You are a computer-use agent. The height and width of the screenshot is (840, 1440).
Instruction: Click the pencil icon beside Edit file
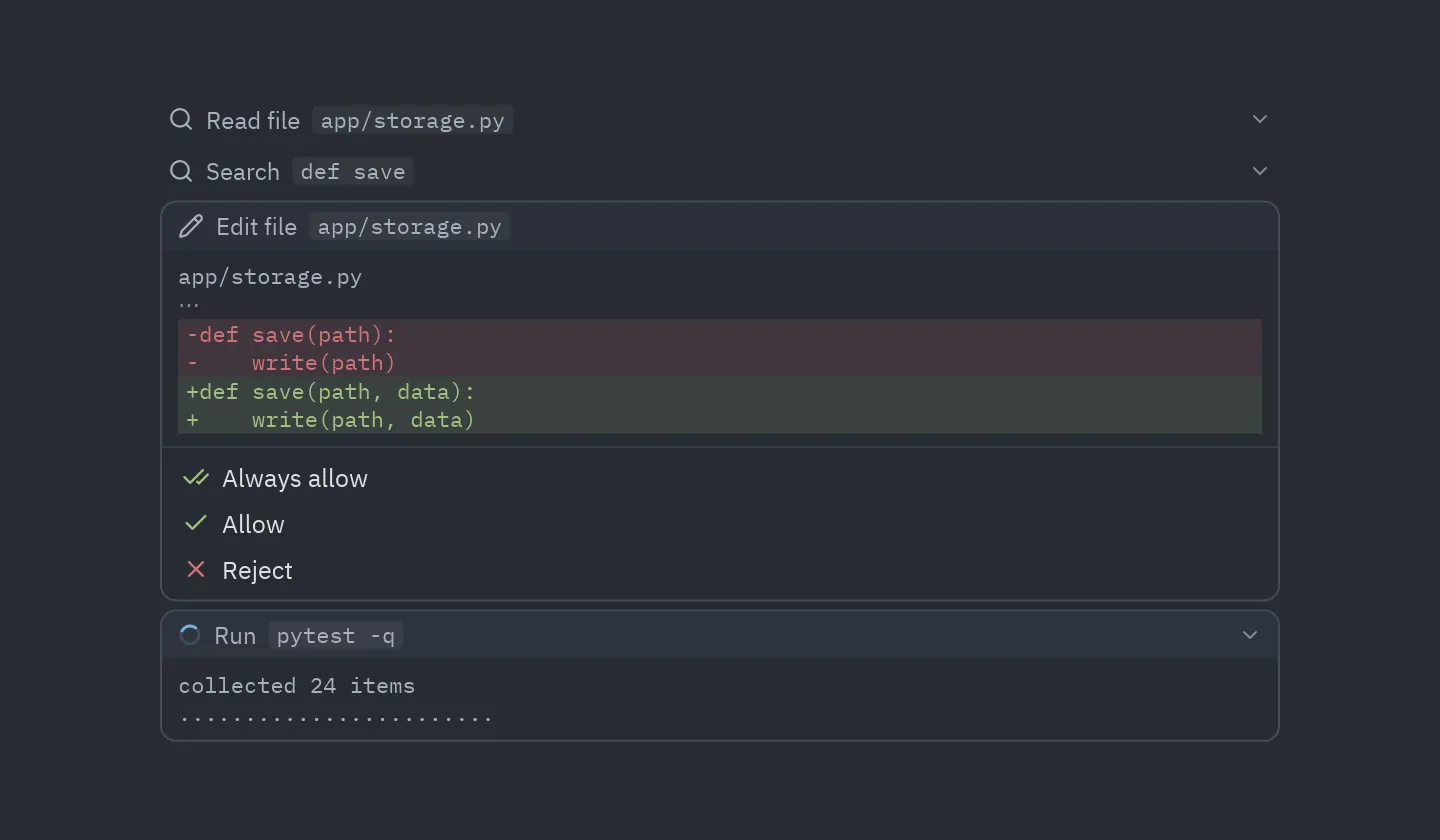pos(191,227)
